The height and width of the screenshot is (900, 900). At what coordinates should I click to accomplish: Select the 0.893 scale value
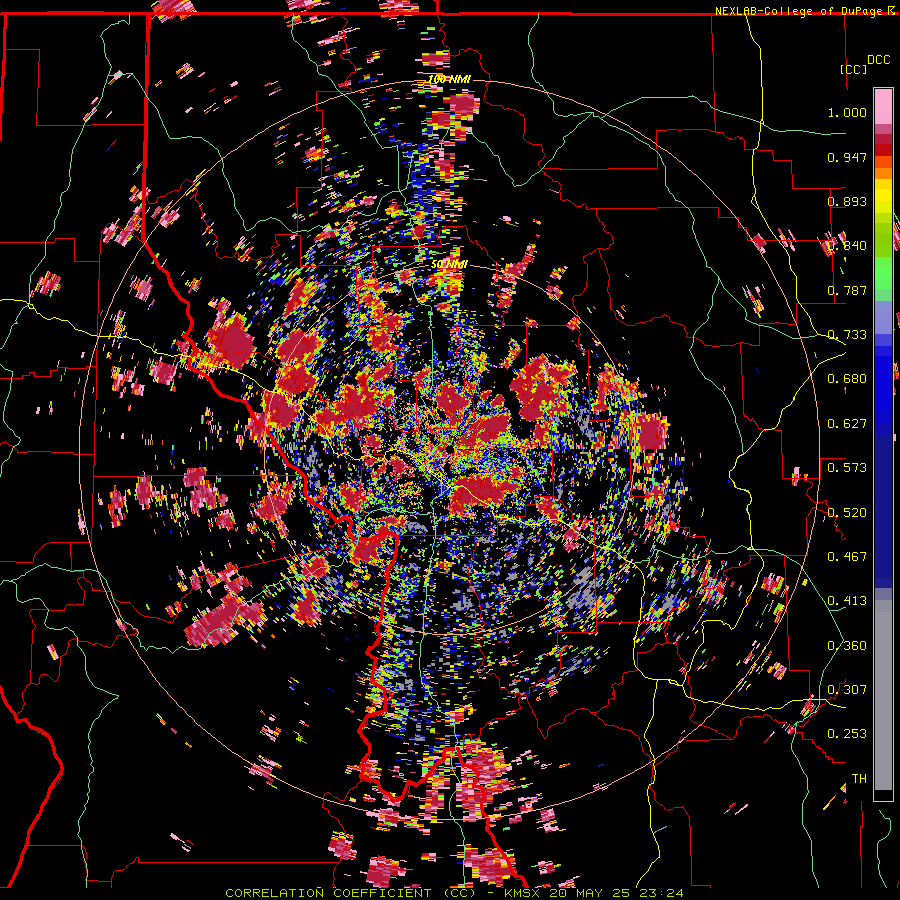(847, 201)
